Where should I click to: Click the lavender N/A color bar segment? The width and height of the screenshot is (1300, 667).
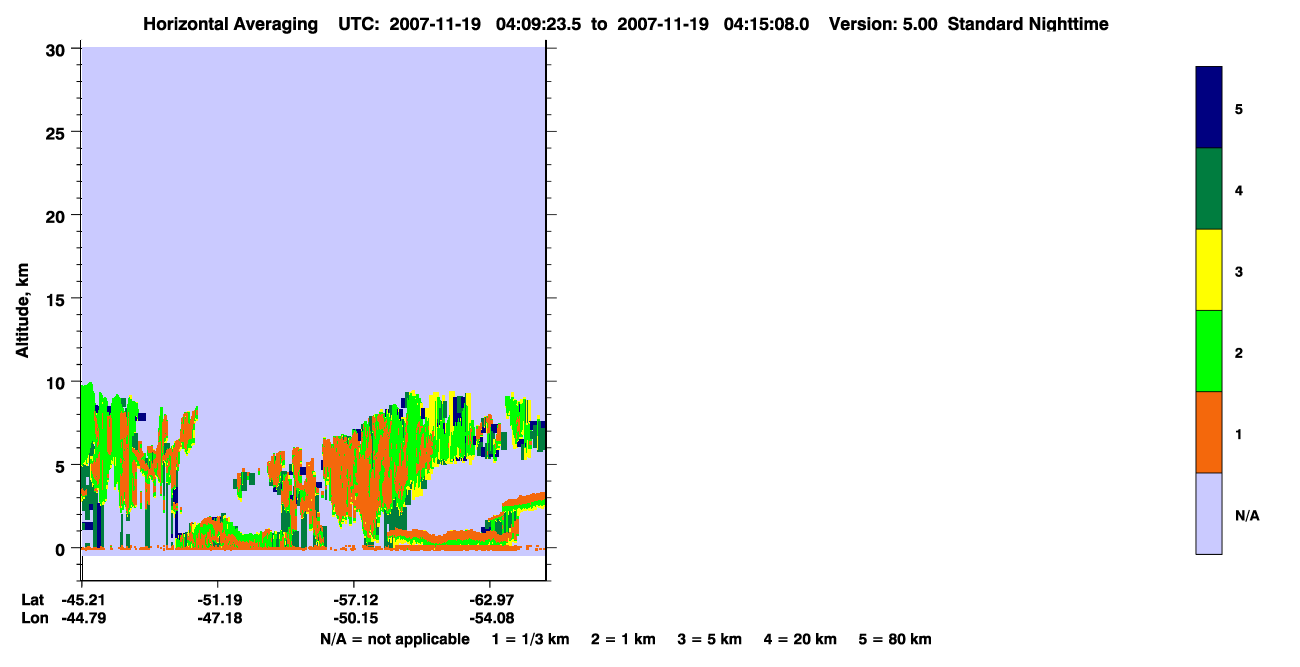pyautogui.click(x=1209, y=513)
